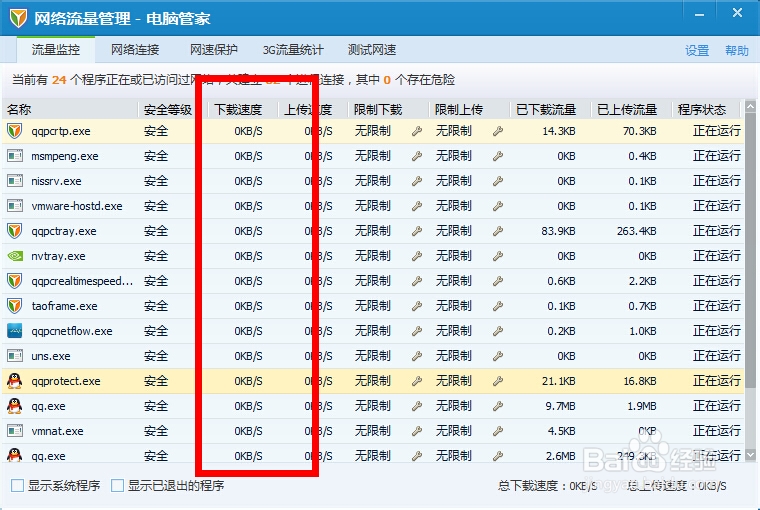Open upload limit wrench for uns.exe
This screenshot has height=510, width=760.
click(498, 356)
